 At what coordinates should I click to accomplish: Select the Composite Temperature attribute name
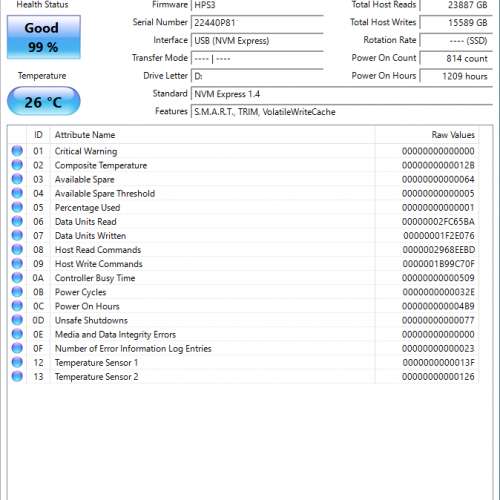(101, 166)
